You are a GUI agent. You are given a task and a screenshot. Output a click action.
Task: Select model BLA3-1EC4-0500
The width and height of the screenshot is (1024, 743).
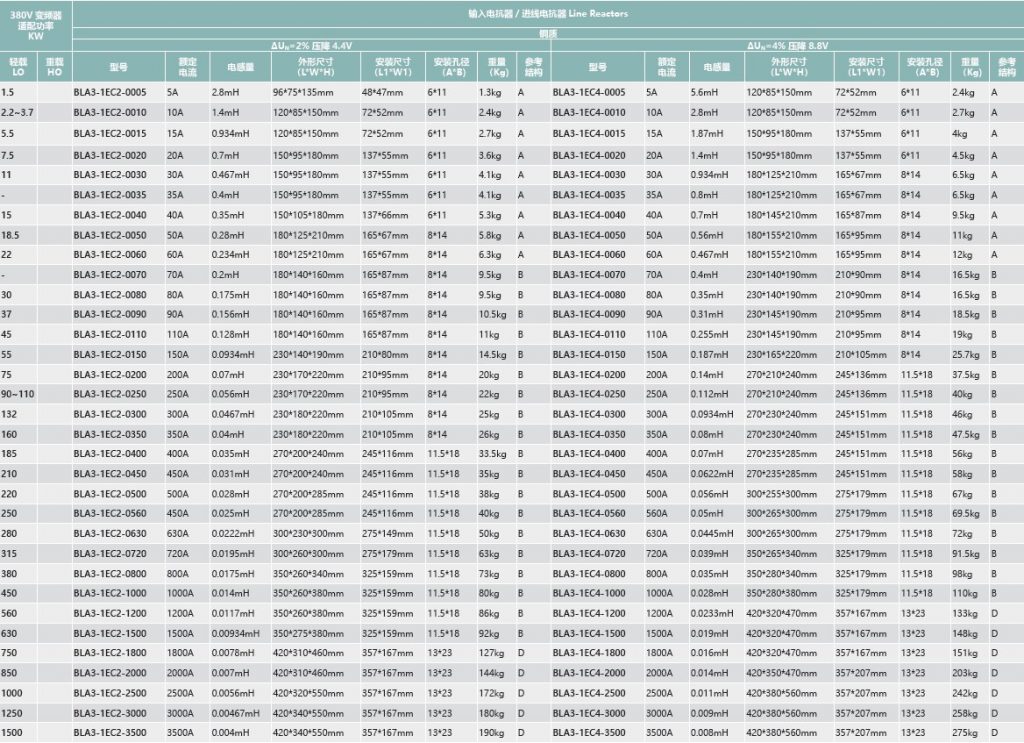(588, 494)
